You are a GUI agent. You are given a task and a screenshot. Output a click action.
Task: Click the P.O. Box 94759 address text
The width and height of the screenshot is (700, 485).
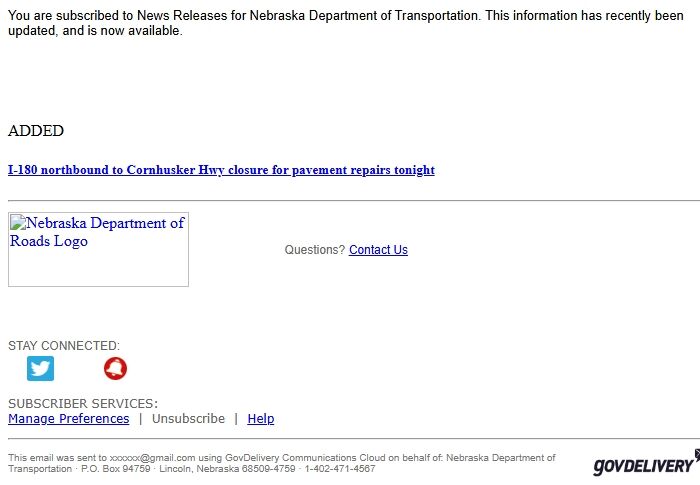pyautogui.click(x=115, y=469)
